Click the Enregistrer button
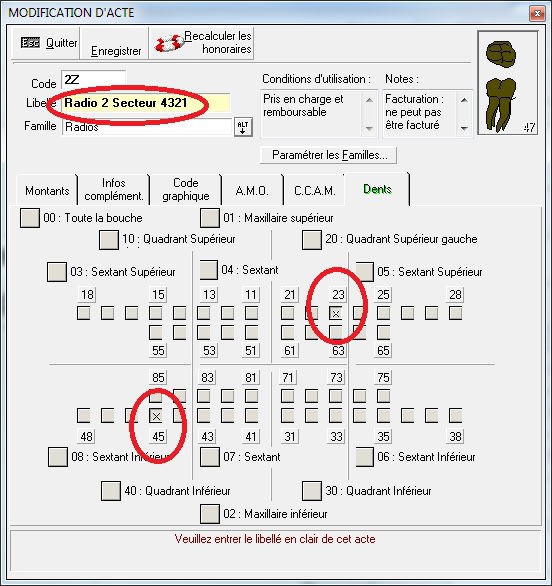The width and height of the screenshot is (552, 586). [114, 43]
